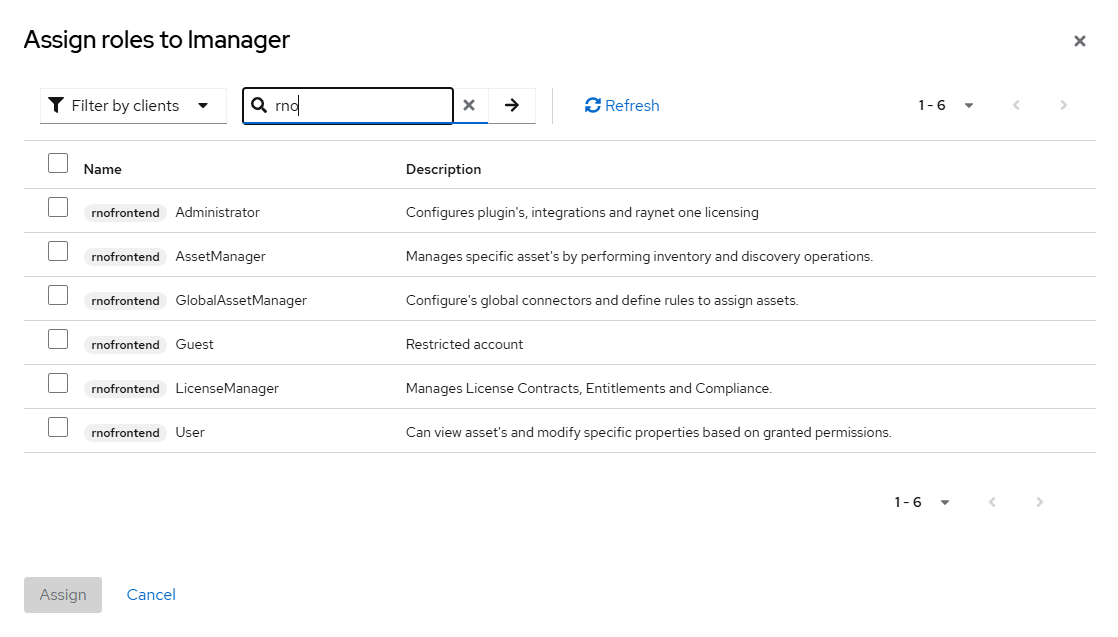Click the Guest role name
Viewport: 1118px width, 637px height.
tap(195, 345)
